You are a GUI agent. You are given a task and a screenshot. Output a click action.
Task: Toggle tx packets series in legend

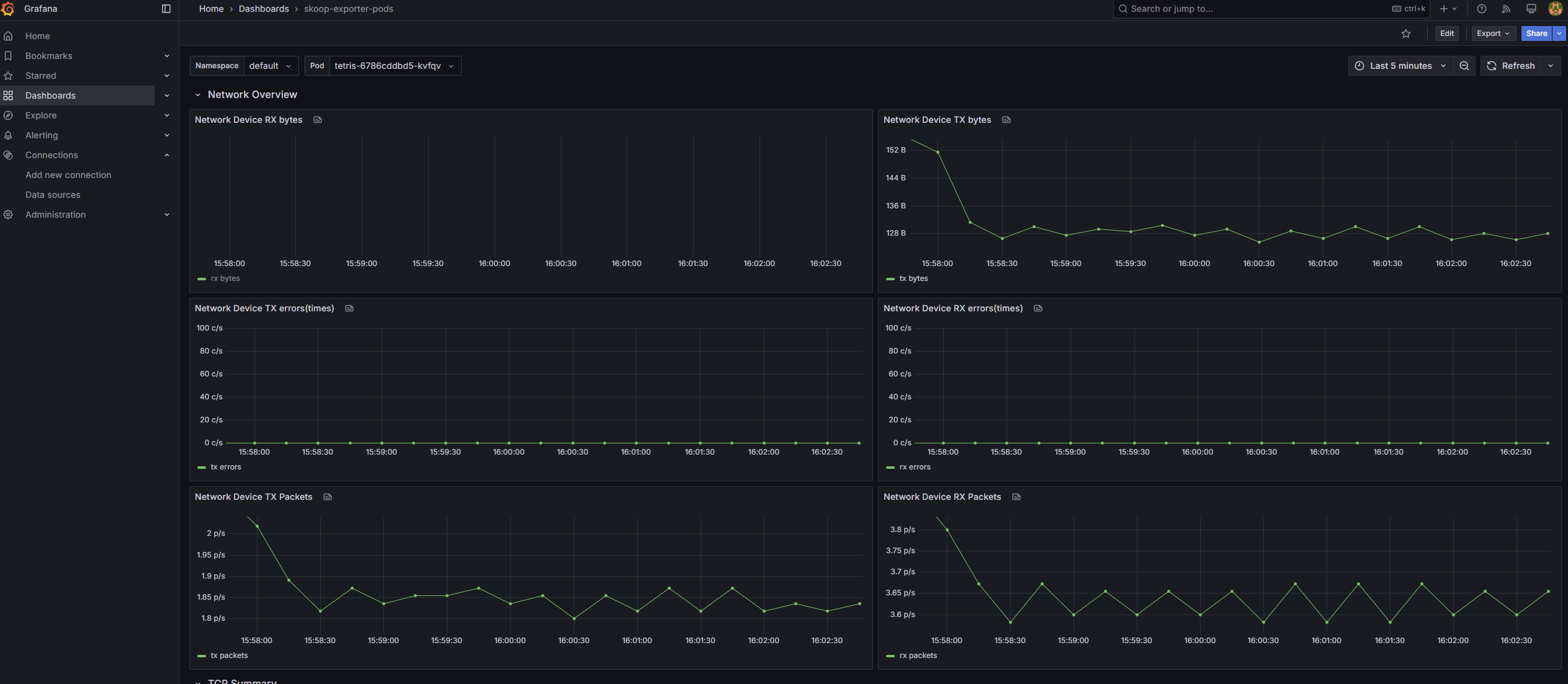click(229, 655)
